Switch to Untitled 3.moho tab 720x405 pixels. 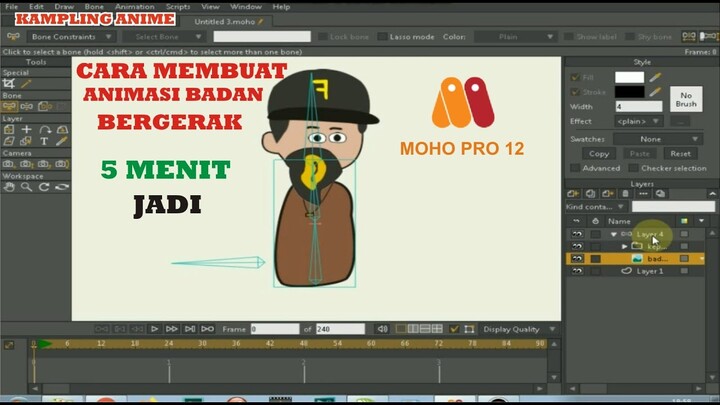point(228,22)
